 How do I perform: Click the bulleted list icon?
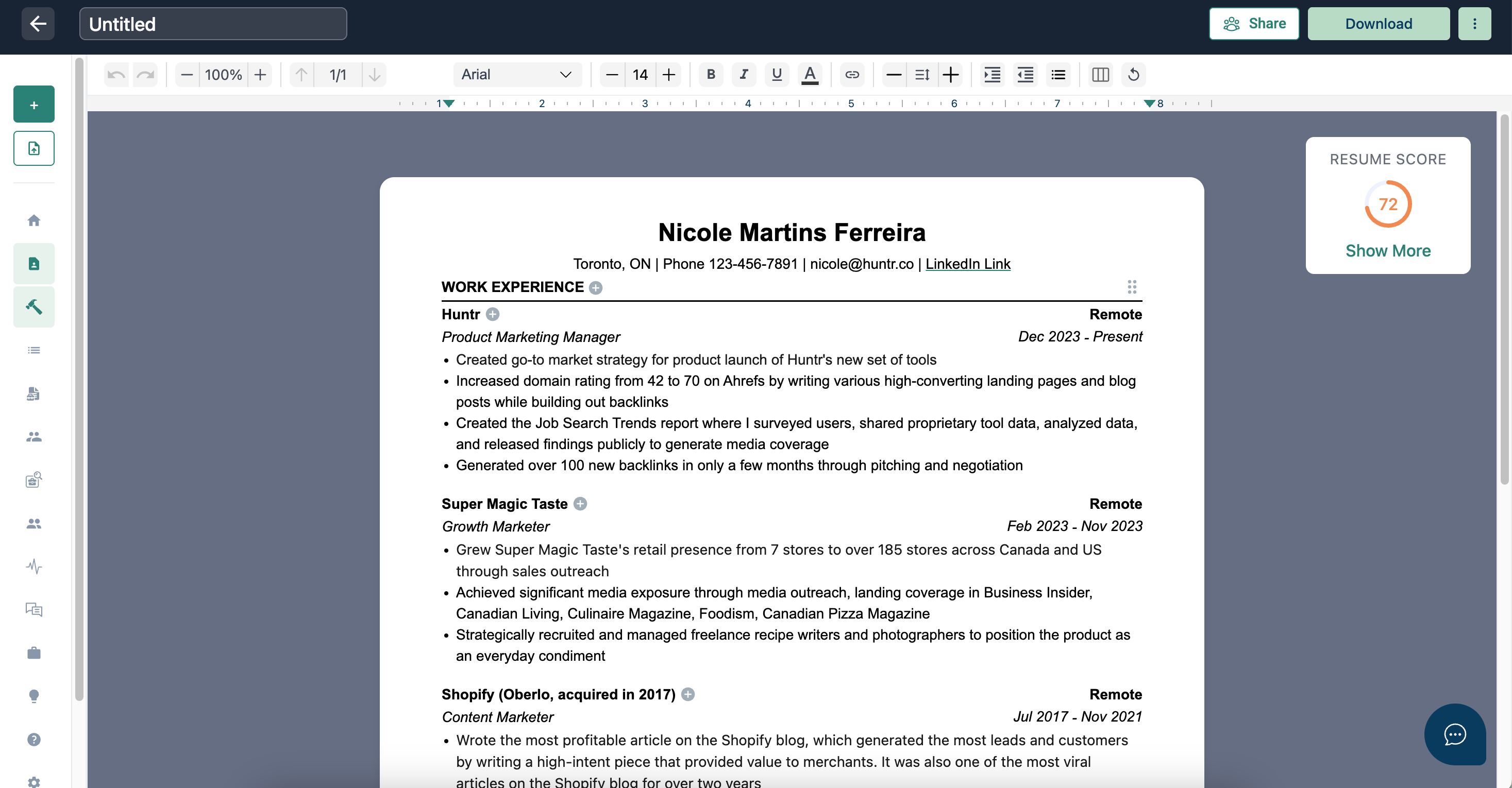[1057, 75]
